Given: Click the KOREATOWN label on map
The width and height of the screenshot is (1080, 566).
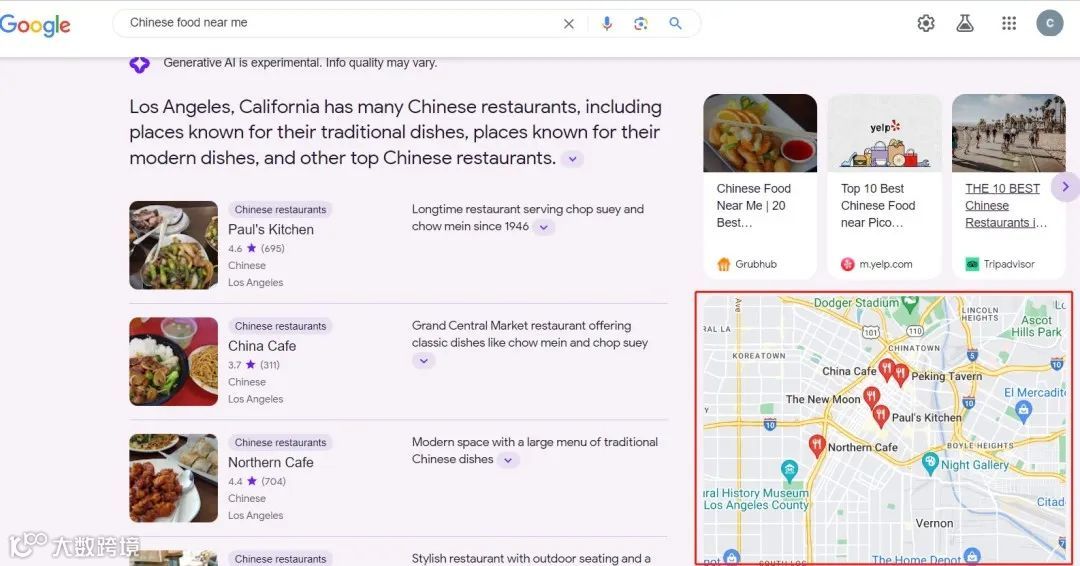Looking at the screenshot, I should click(x=758, y=356).
